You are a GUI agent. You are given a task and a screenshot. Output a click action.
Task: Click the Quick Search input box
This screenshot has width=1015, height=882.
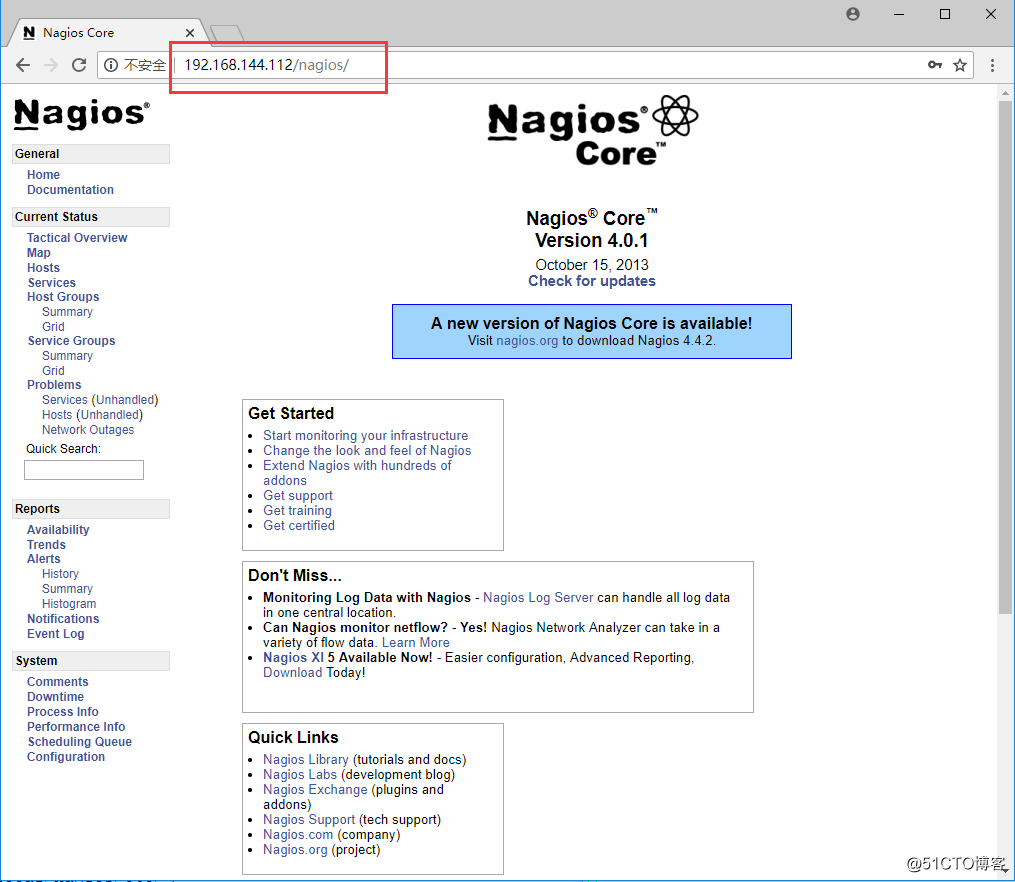84,470
